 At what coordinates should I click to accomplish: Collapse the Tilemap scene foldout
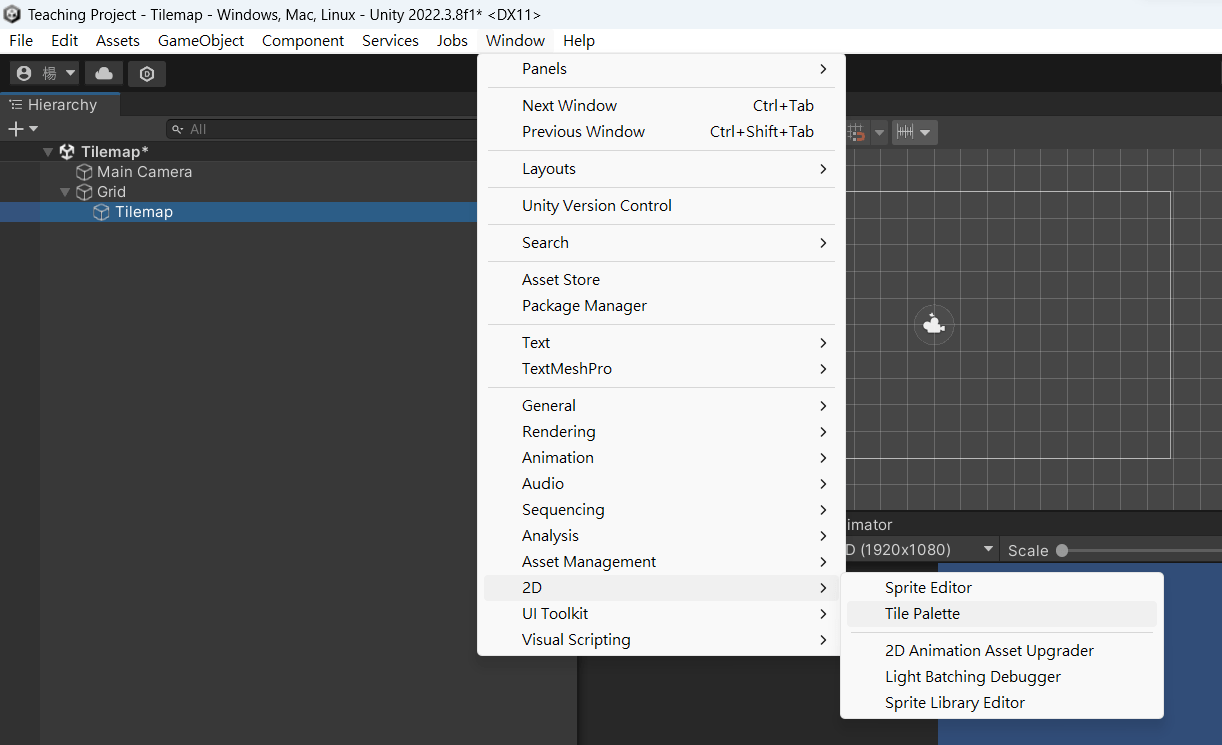pos(48,152)
